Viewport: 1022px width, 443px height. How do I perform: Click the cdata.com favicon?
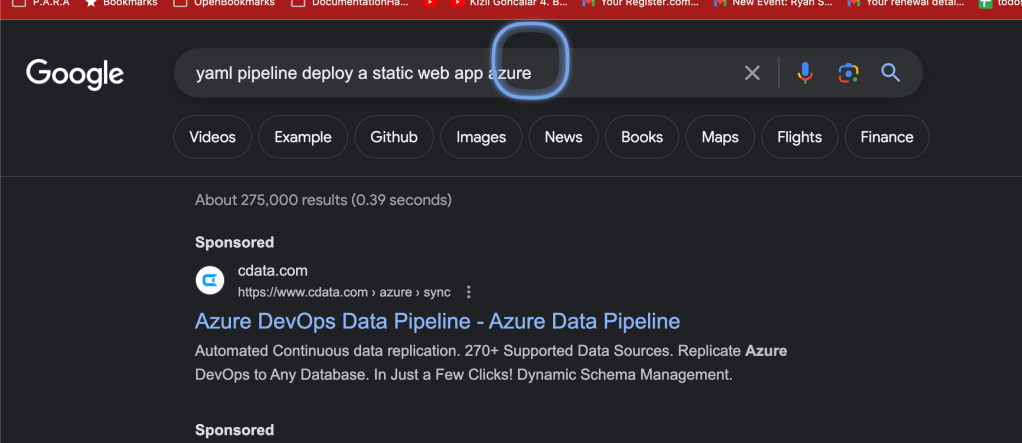click(210, 281)
